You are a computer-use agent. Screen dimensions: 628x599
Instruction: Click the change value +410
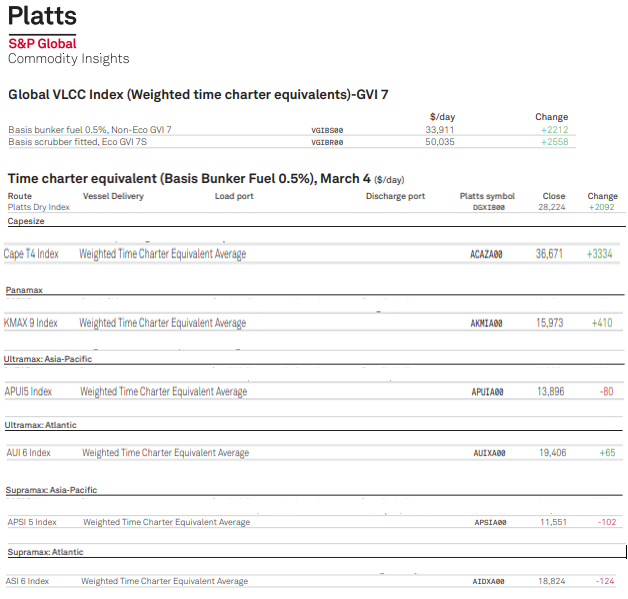602,323
